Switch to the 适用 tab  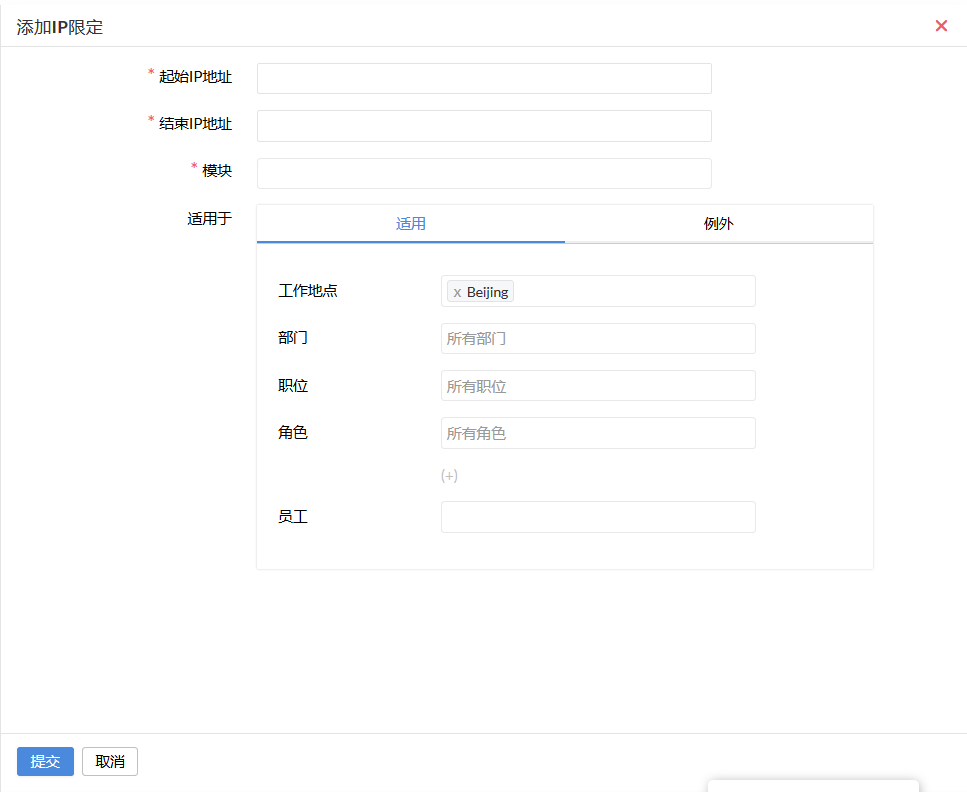pyautogui.click(x=411, y=224)
